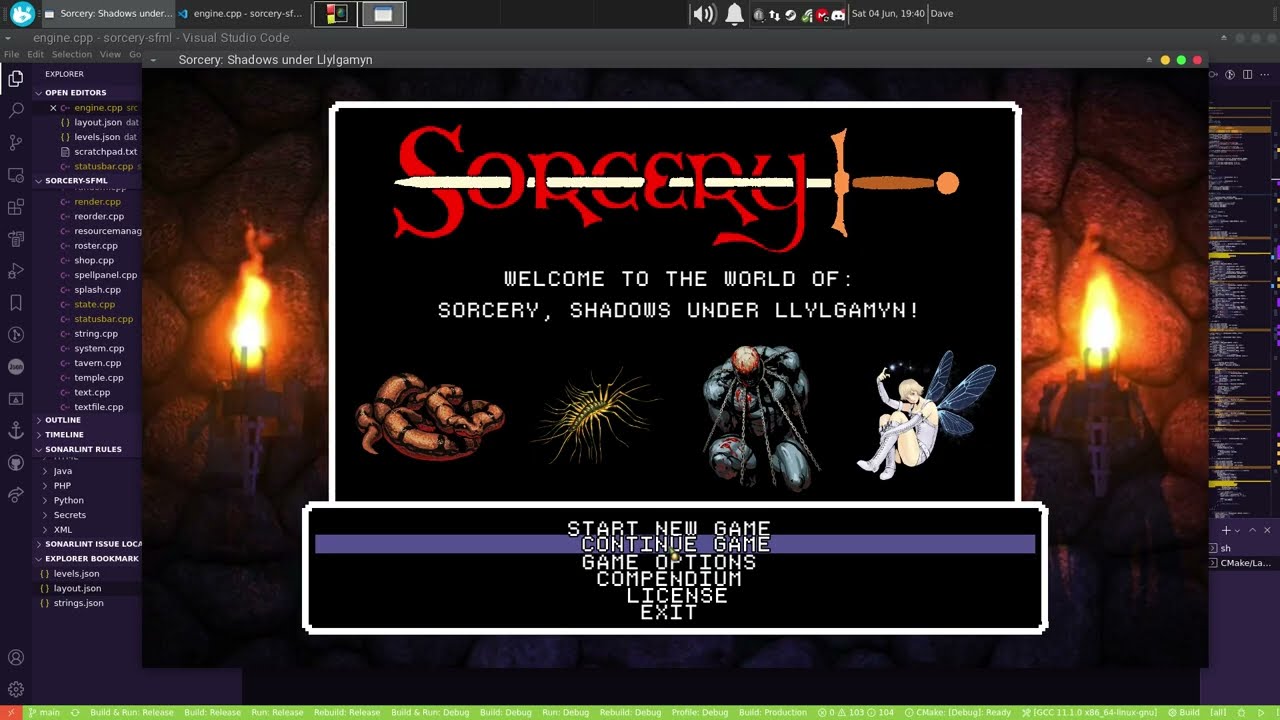The width and height of the screenshot is (1280, 720).
Task: Click the red MEGA tray icon
Action: [x=822, y=14]
